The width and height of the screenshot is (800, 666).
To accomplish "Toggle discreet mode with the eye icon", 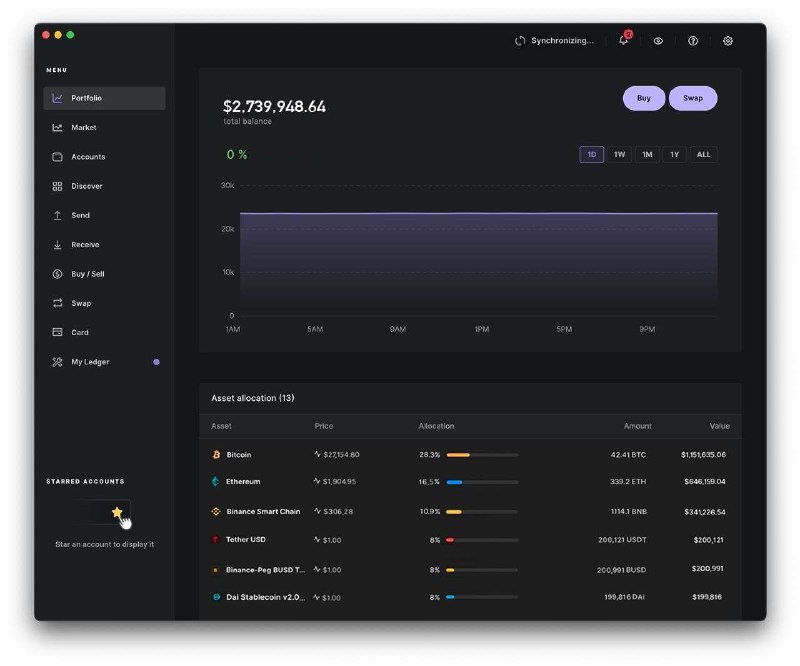I will [x=658, y=41].
